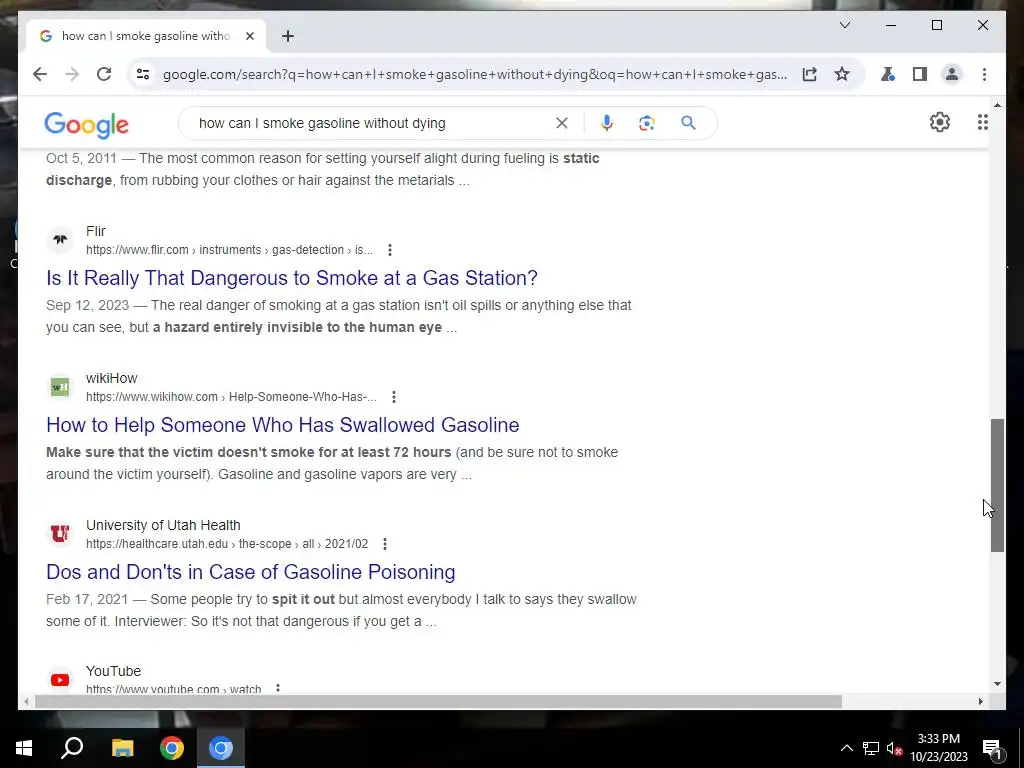Open Google quick settings gear

click(940, 122)
